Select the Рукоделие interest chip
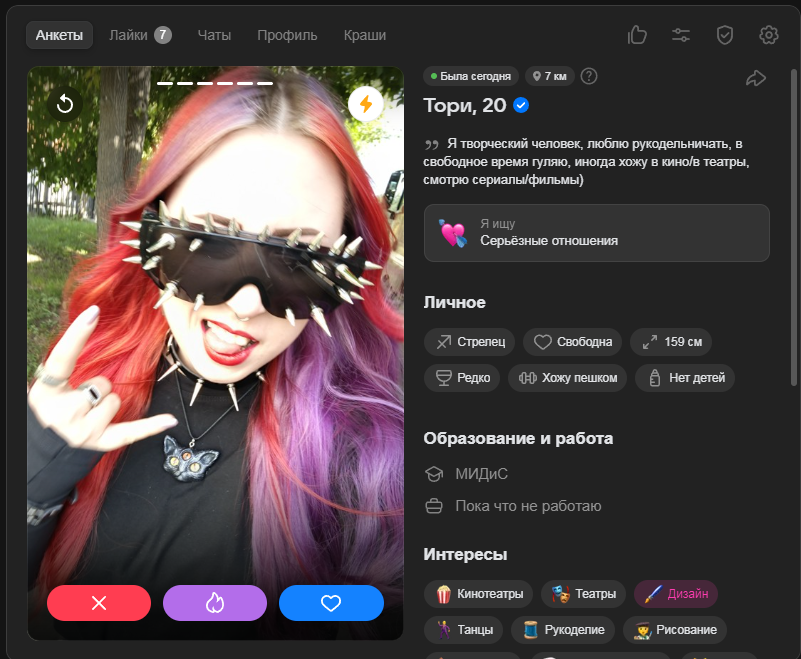Image resolution: width=801 pixels, height=659 pixels. (562, 629)
